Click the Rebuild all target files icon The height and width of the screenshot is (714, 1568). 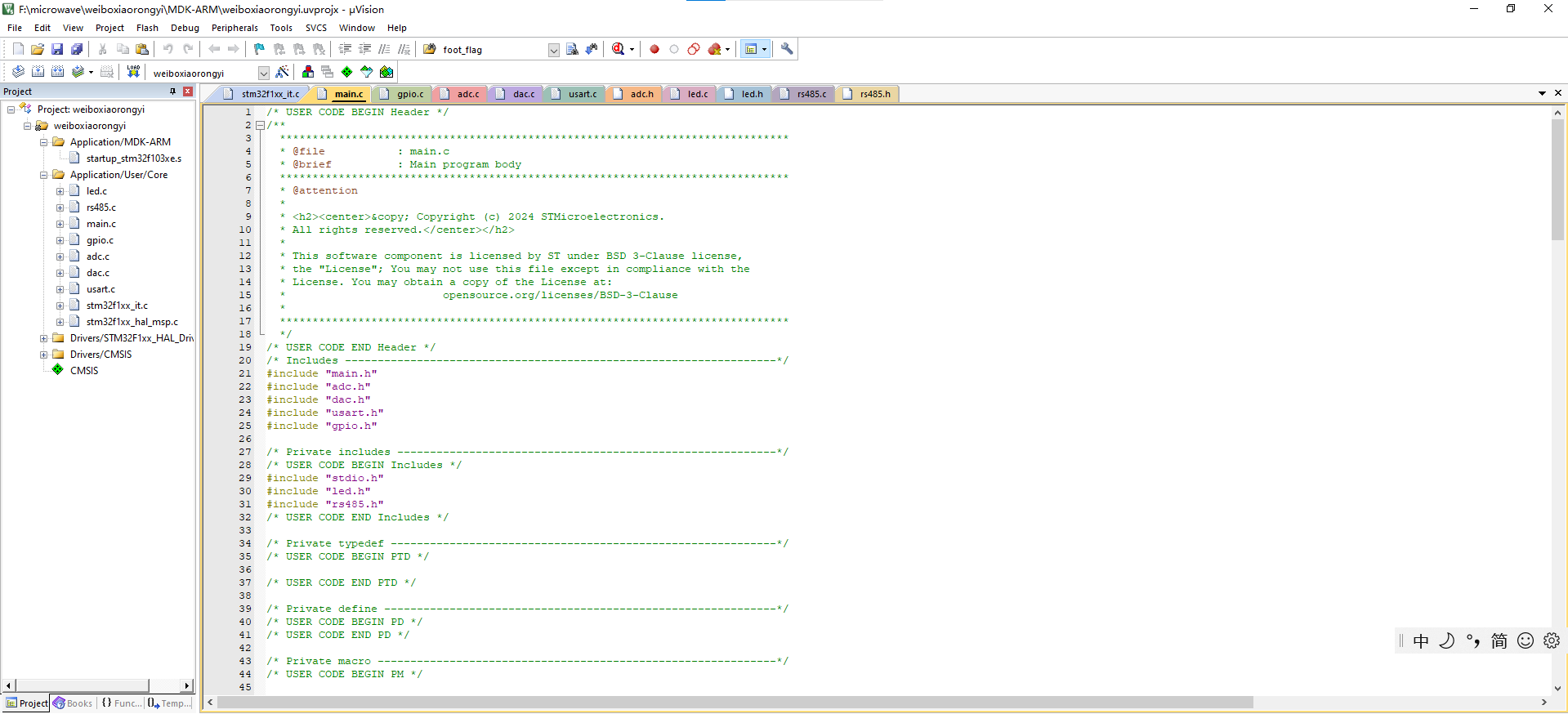tap(57, 72)
